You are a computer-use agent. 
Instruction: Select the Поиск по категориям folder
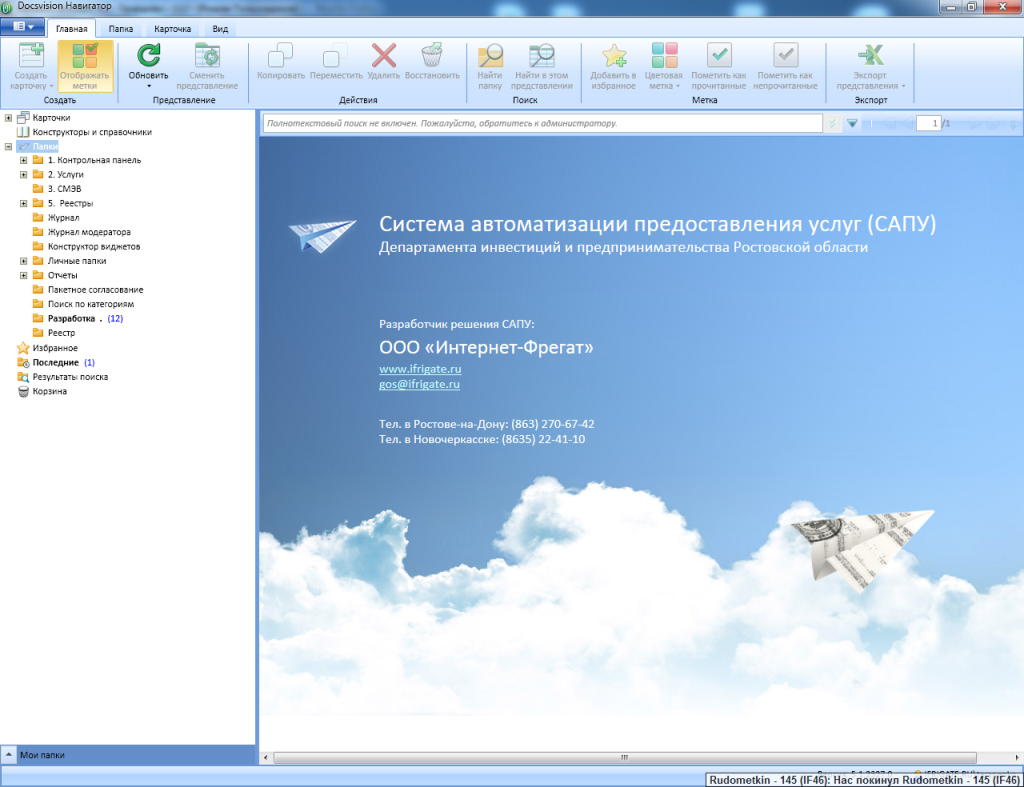click(x=91, y=304)
